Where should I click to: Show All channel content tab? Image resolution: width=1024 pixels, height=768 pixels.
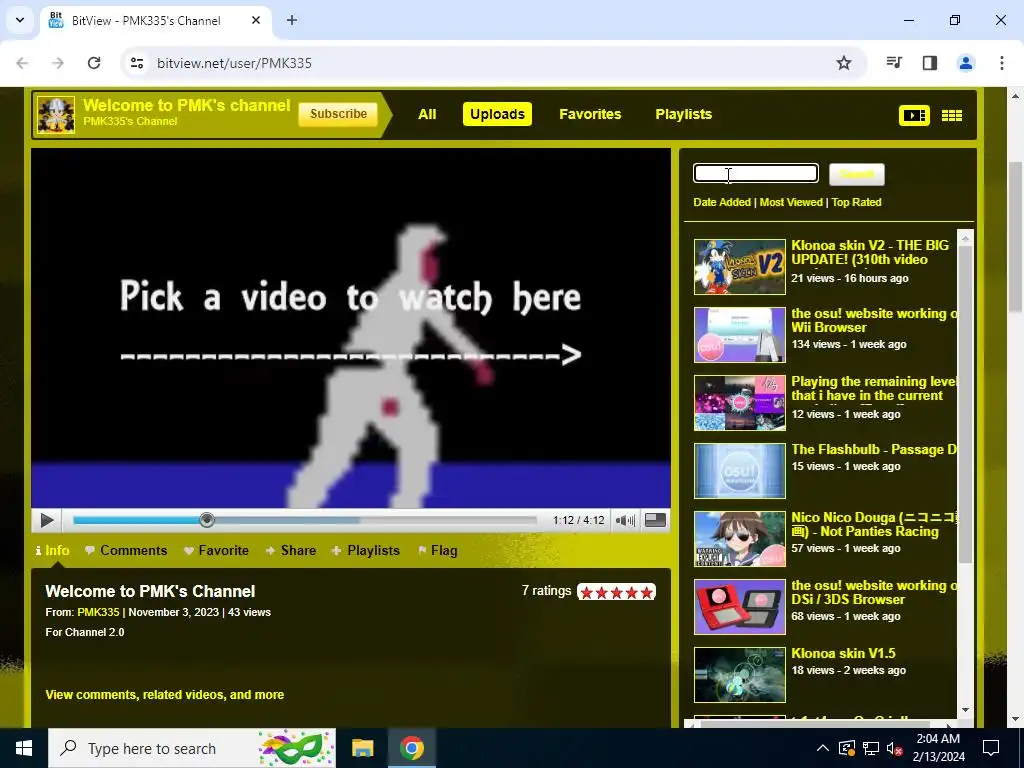click(427, 114)
